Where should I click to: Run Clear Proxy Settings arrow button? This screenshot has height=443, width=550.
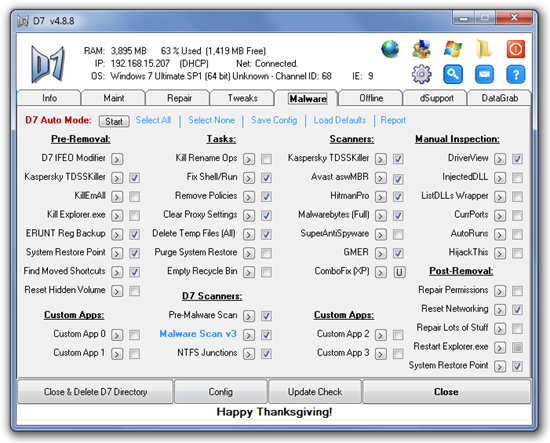pyautogui.click(x=249, y=215)
